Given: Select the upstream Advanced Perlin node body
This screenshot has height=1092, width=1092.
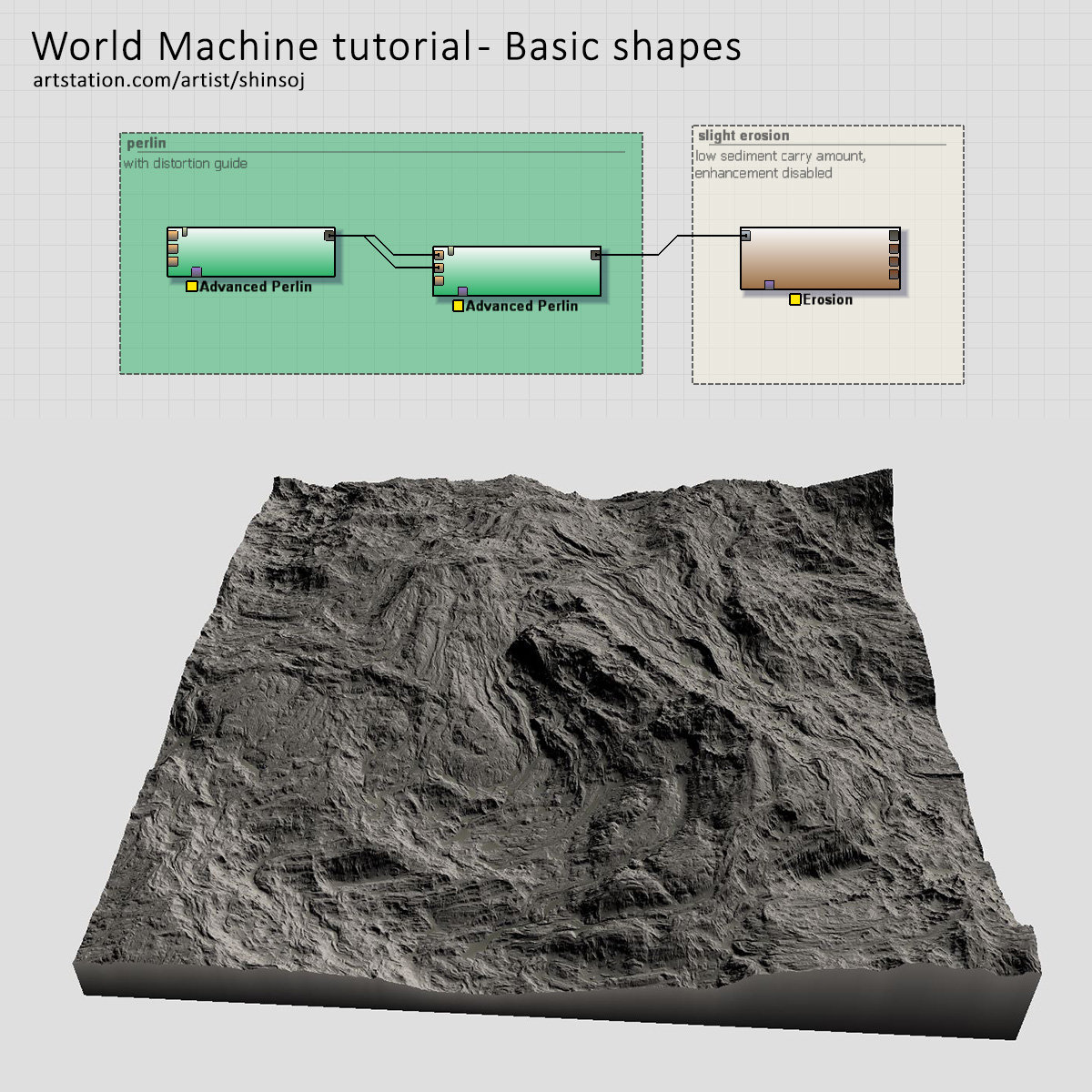Looking at the screenshot, I should pyautogui.click(x=251, y=252).
